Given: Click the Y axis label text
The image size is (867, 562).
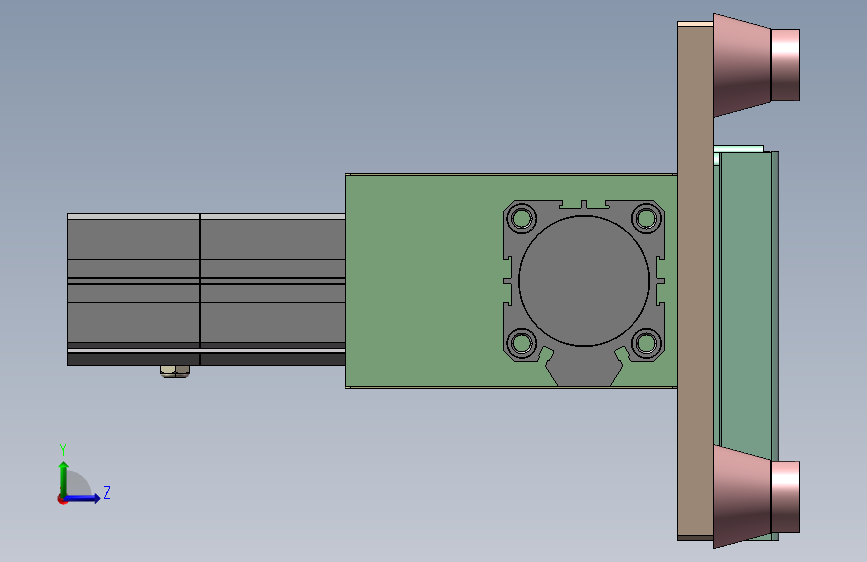Looking at the screenshot, I should [63, 450].
